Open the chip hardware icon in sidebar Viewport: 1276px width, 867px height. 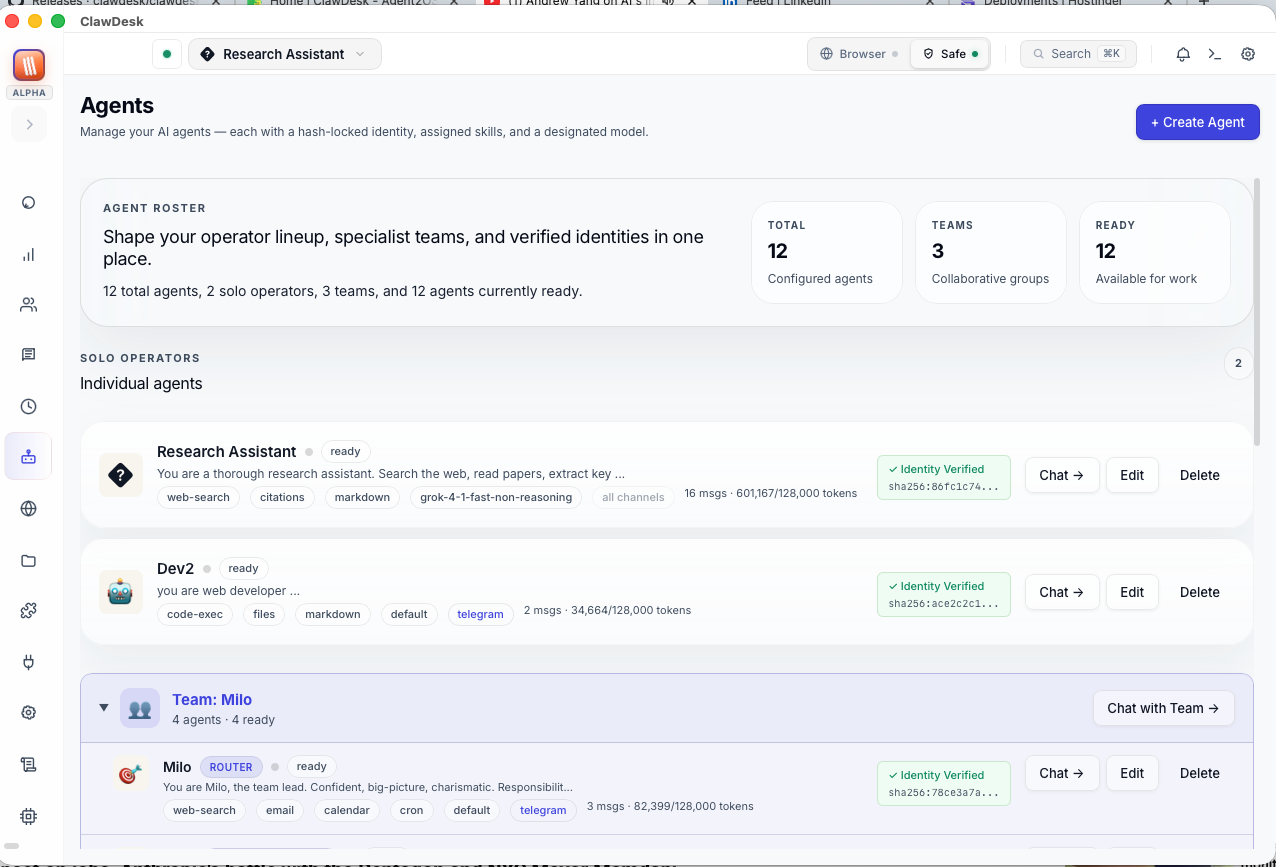point(28,816)
